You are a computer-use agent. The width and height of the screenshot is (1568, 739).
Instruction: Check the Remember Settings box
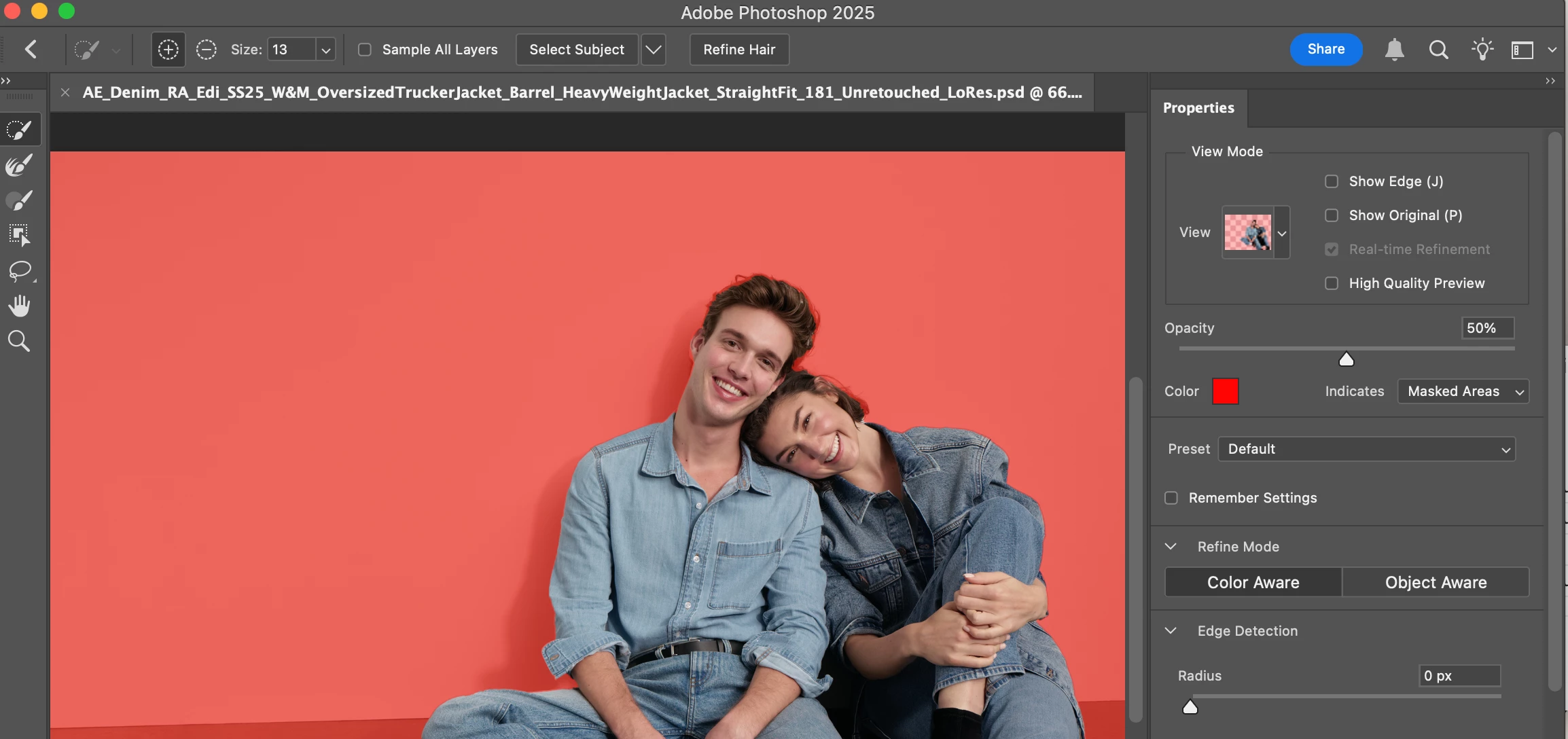(x=1171, y=498)
